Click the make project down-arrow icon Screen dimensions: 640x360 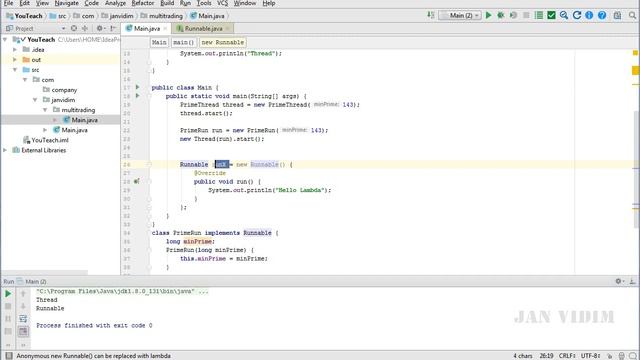click(x=431, y=16)
